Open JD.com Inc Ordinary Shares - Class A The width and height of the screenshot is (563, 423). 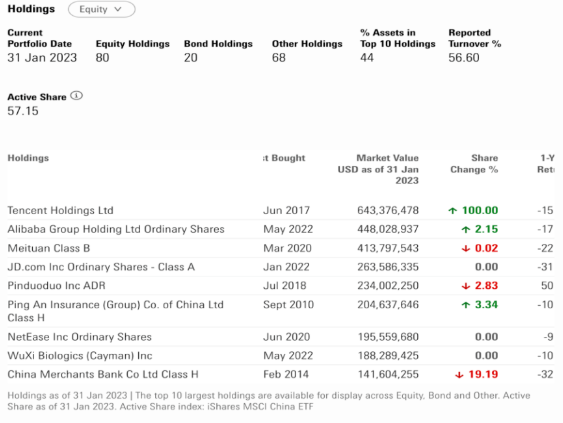pyautogui.click(x=101, y=267)
